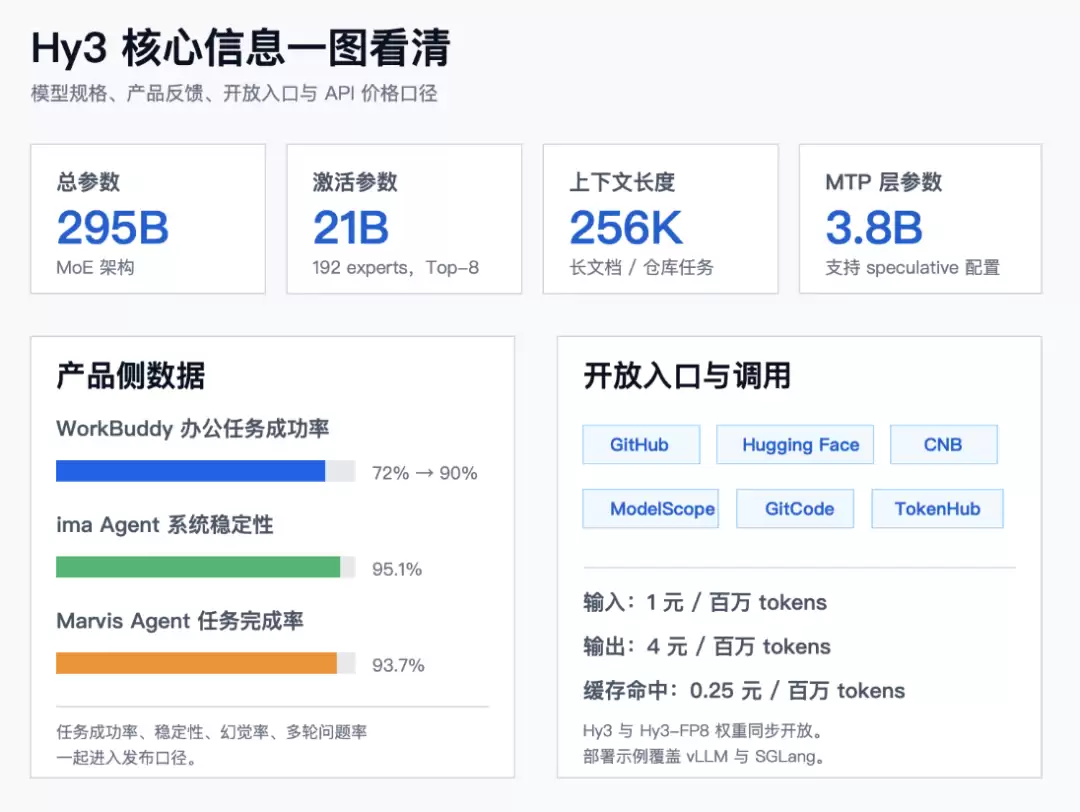Click the text '192 experts，Top-8'

pyautogui.click(x=395, y=267)
